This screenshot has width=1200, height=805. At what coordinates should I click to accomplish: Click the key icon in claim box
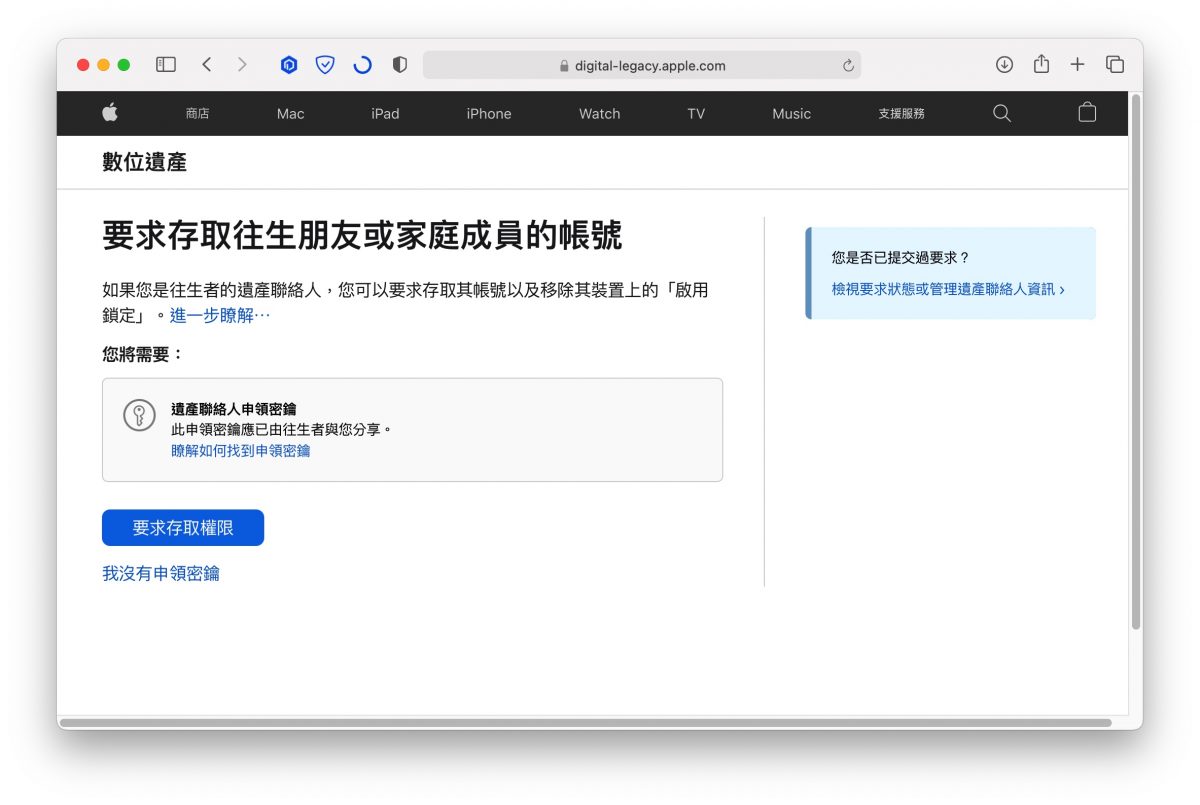139,415
